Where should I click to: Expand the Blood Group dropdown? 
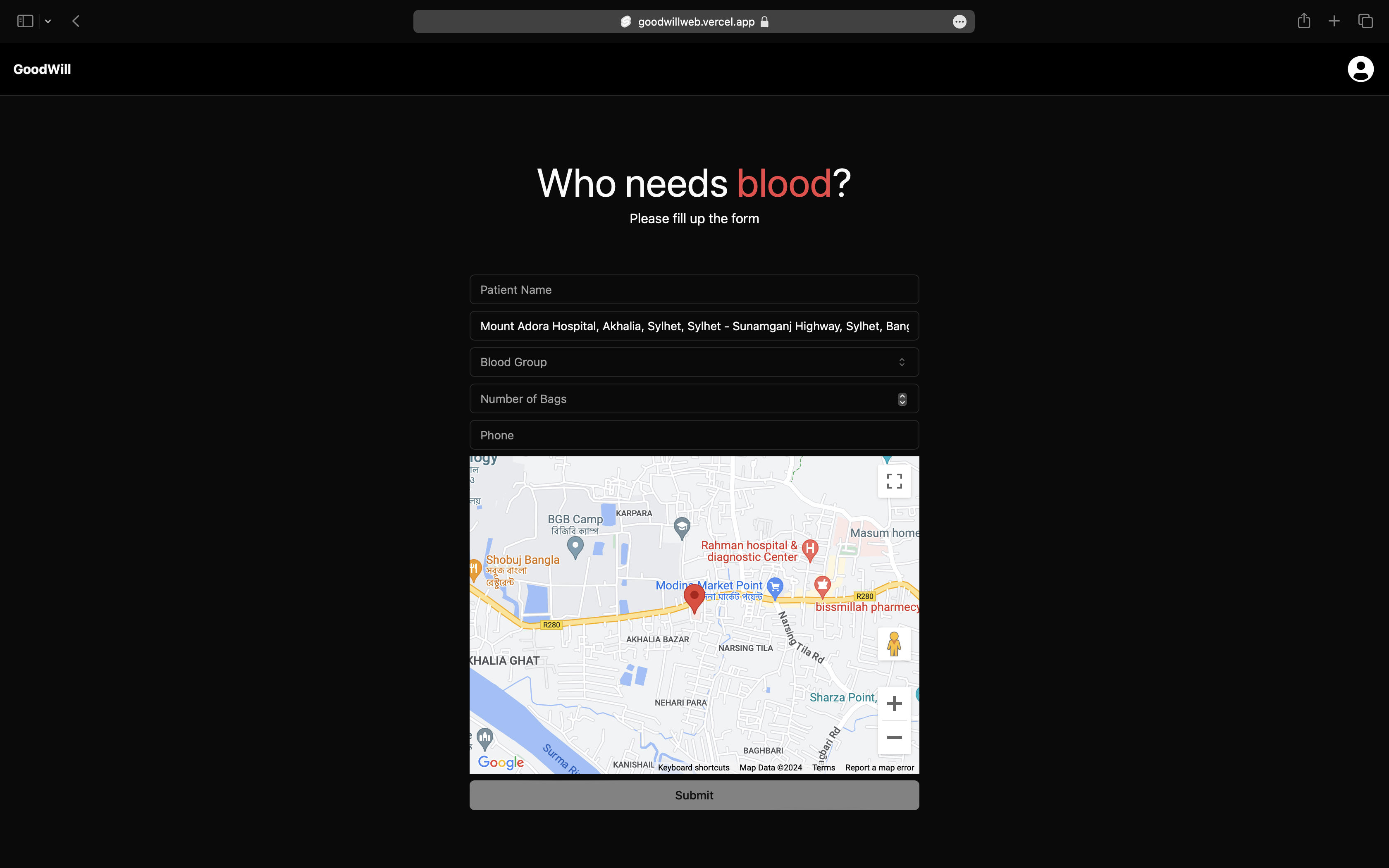[694, 362]
